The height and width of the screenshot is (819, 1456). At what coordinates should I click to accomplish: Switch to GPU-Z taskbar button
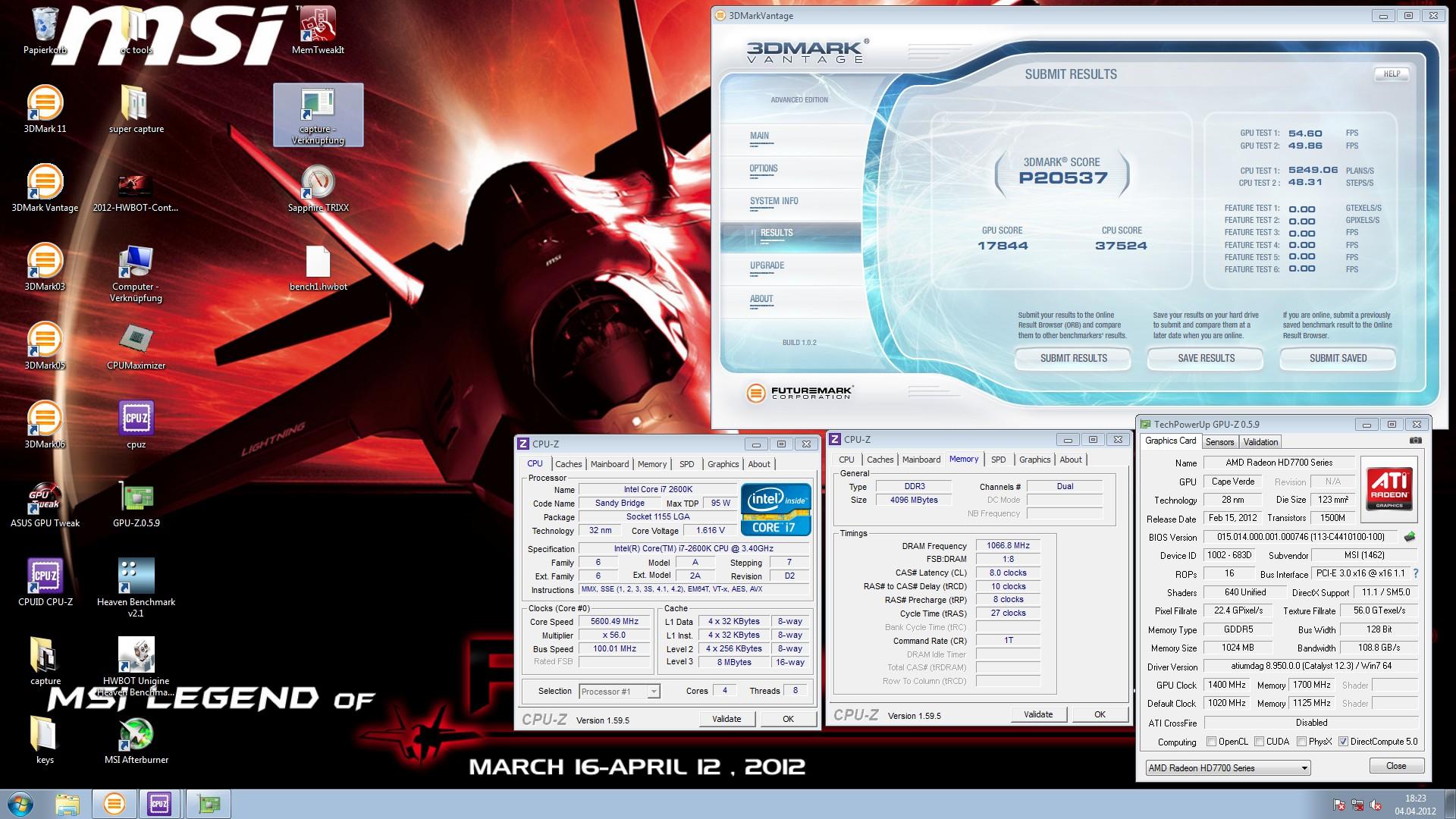point(209,804)
